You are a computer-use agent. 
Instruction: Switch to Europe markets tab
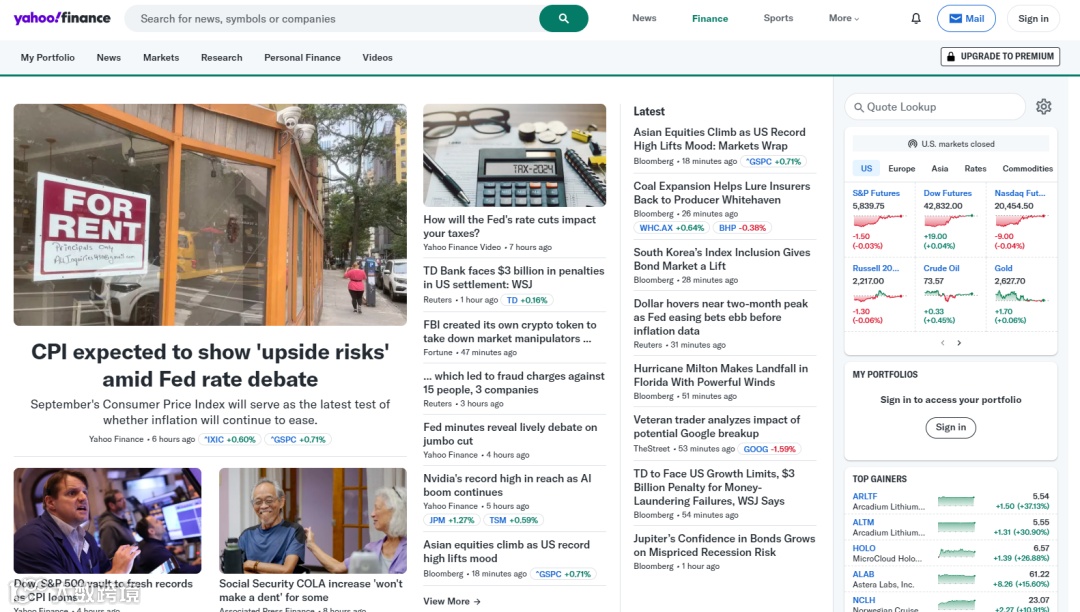pos(902,169)
